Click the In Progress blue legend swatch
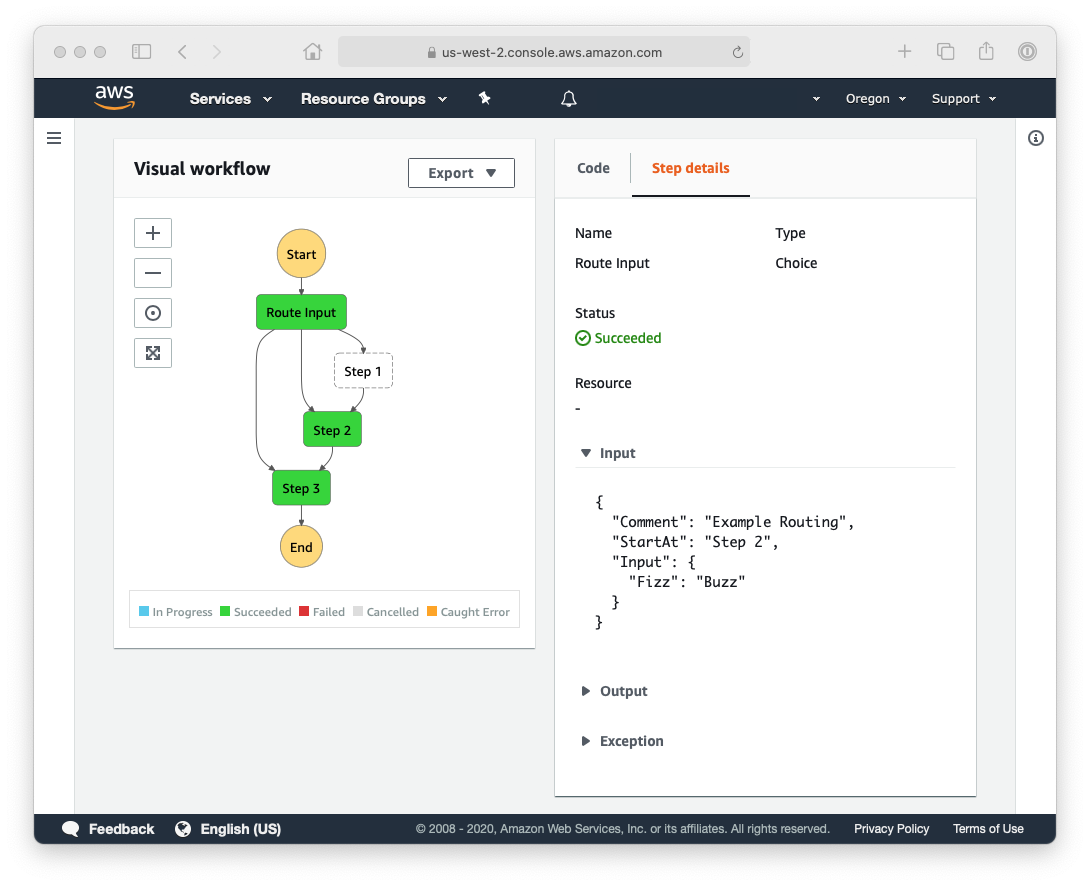 (144, 612)
